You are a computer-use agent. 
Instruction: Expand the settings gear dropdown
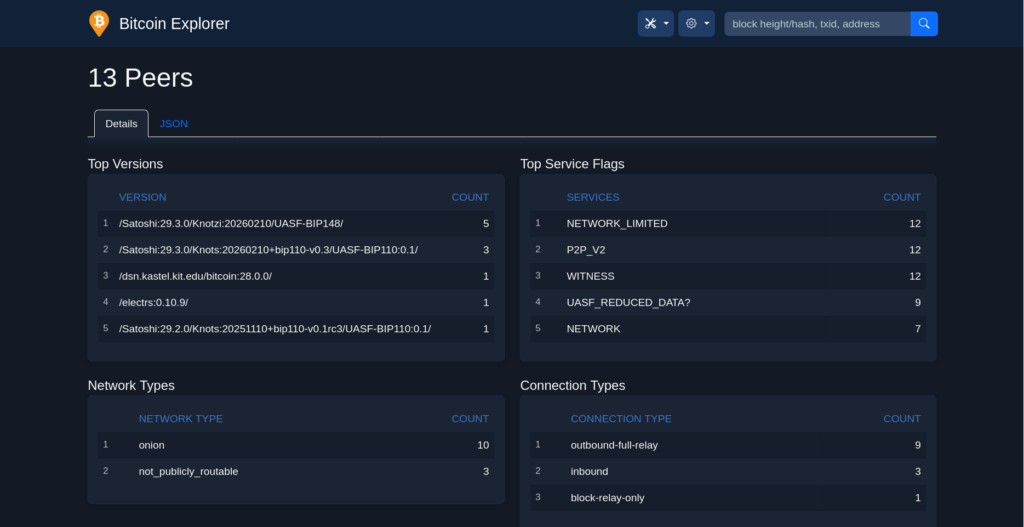(x=696, y=24)
